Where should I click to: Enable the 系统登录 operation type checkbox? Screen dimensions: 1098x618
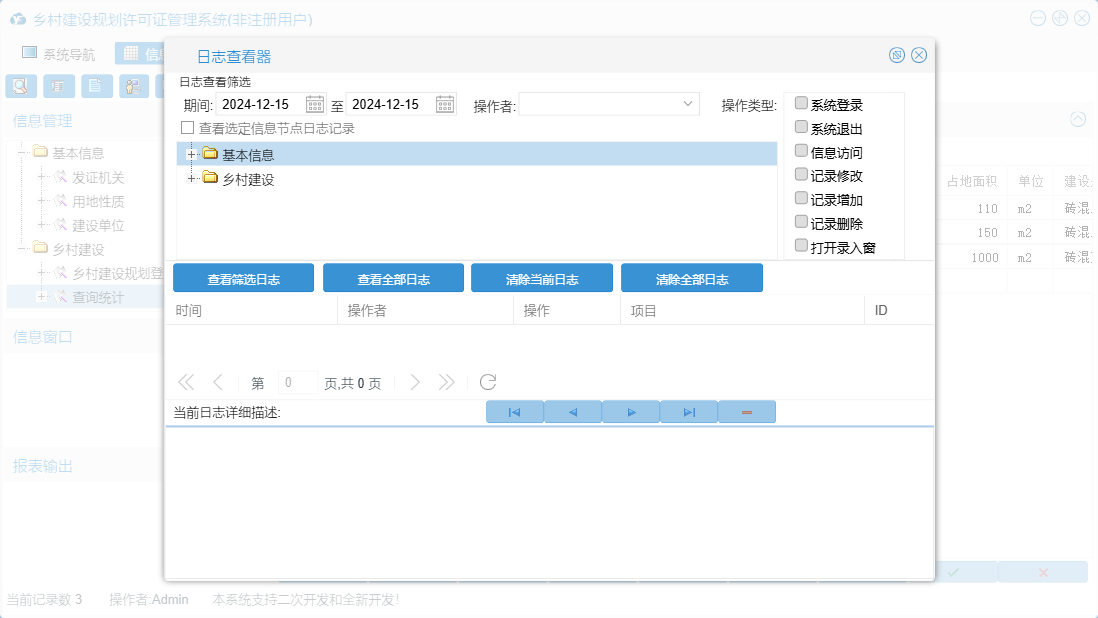point(801,103)
